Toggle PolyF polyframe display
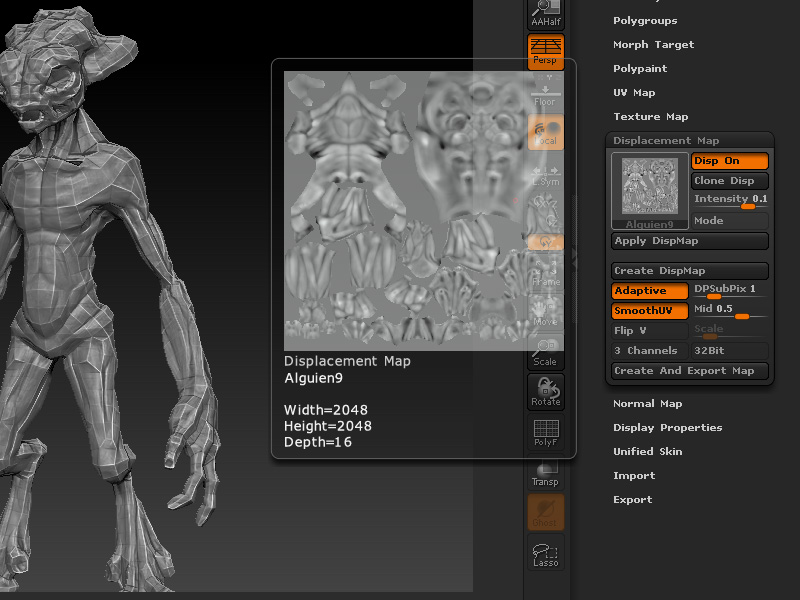Image resolution: width=800 pixels, height=600 pixels. click(x=545, y=432)
